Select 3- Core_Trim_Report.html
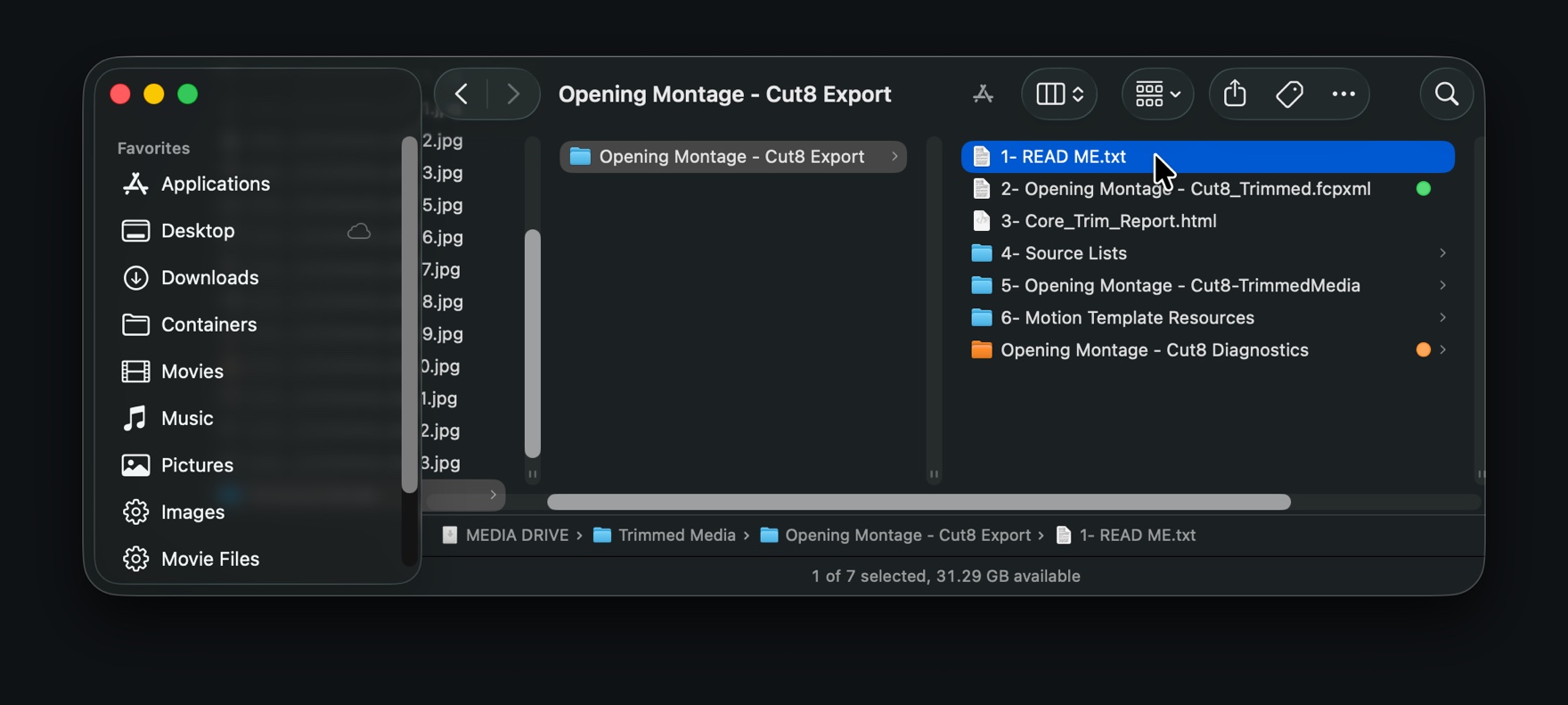 tap(1208, 221)
